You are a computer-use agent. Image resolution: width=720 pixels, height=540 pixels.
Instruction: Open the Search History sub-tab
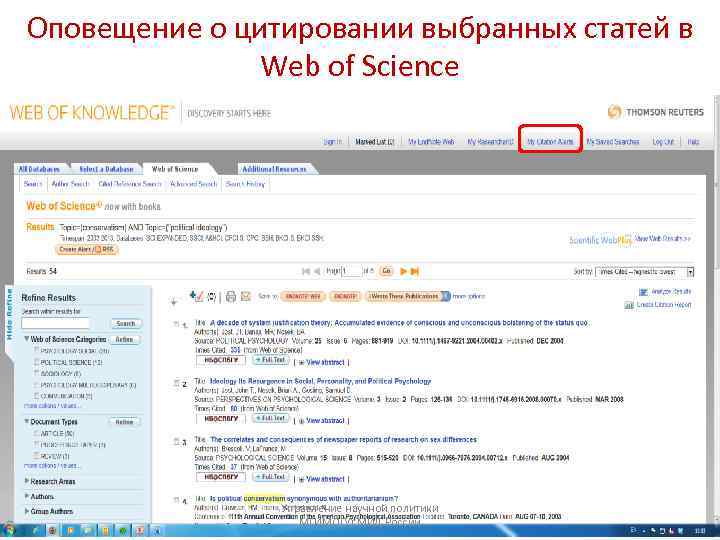pos(246,184)
